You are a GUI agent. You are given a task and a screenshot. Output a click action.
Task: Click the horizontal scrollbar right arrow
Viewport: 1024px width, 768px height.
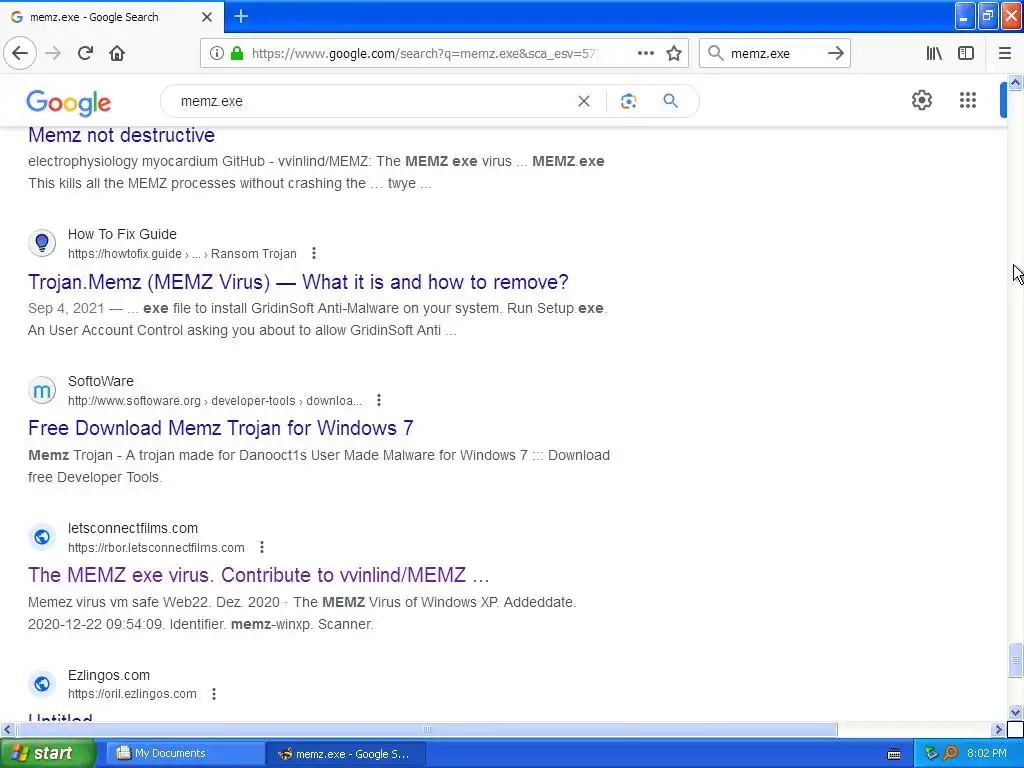point(998,729)
